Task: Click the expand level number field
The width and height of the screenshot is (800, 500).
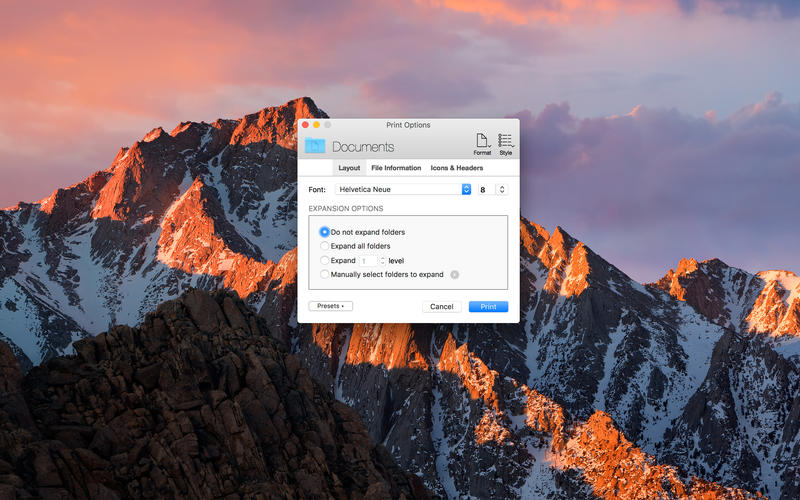Action: (368, 261)
